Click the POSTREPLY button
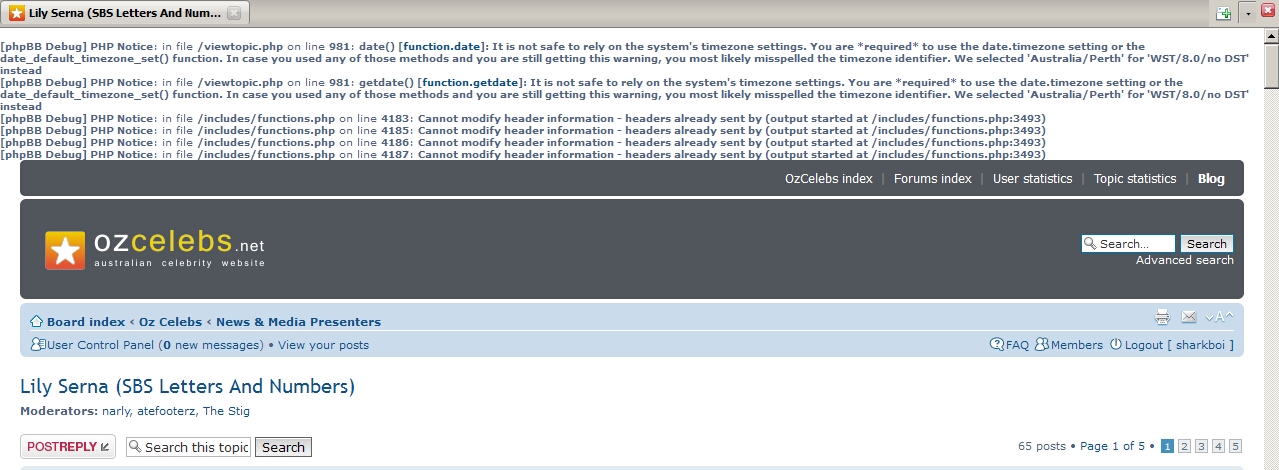 [x=68, y=447]
